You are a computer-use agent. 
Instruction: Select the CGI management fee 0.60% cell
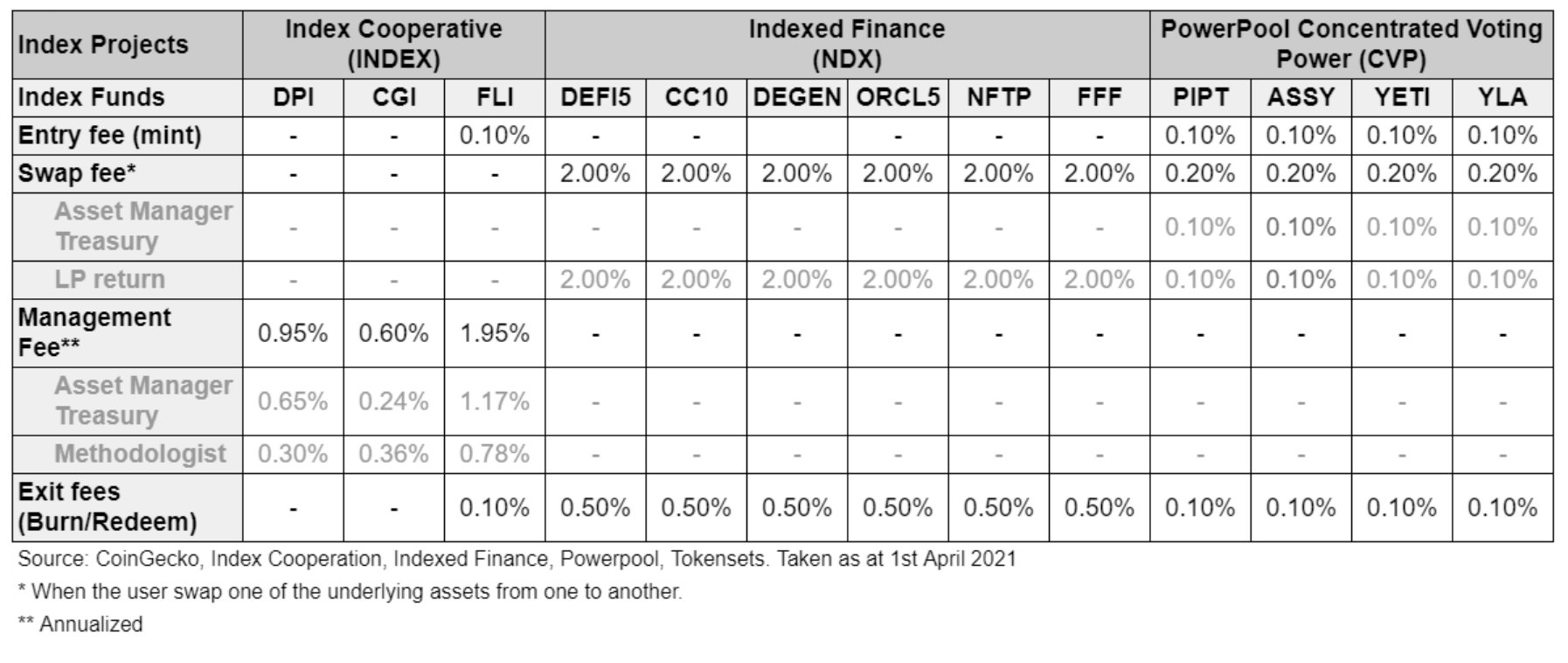coord(393,333)
